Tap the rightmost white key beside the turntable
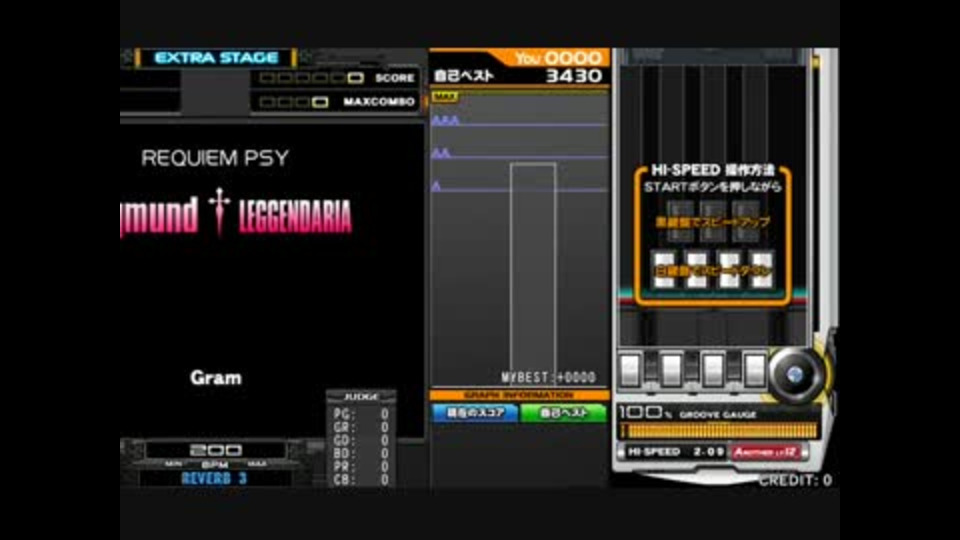The width and height of the screenshot is (960, 540). [x=754, y=370]
